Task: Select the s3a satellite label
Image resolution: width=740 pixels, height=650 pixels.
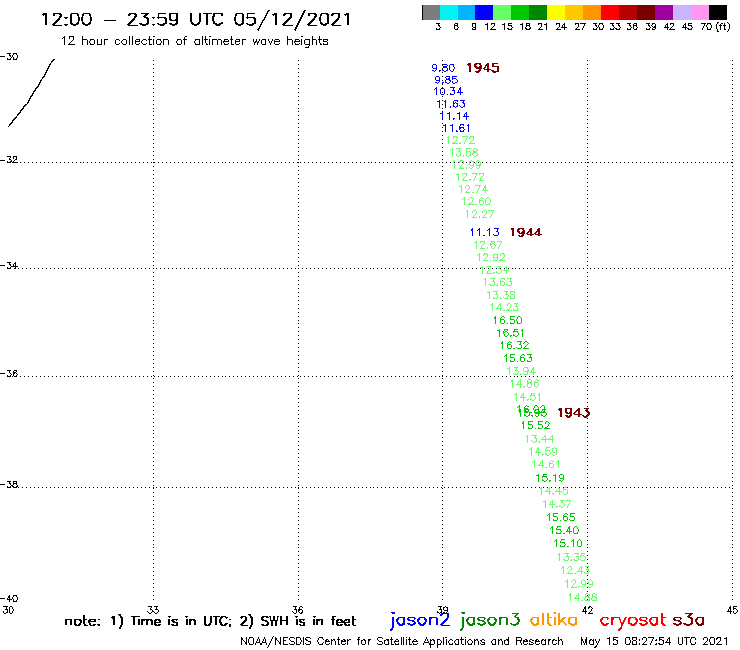Action: pos(688,620)
